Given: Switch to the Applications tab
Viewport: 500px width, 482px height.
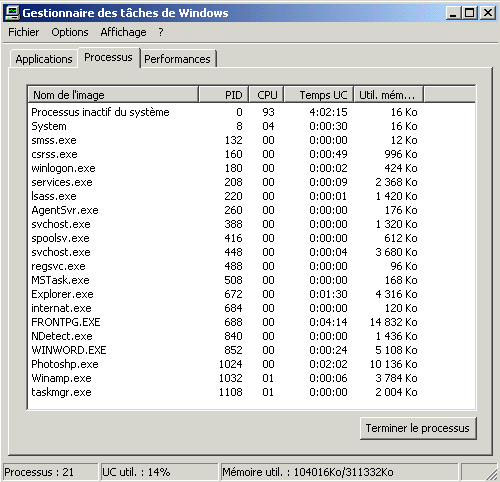Looking at the screenshot, I should pyautogui.click(x=44, y=59).
